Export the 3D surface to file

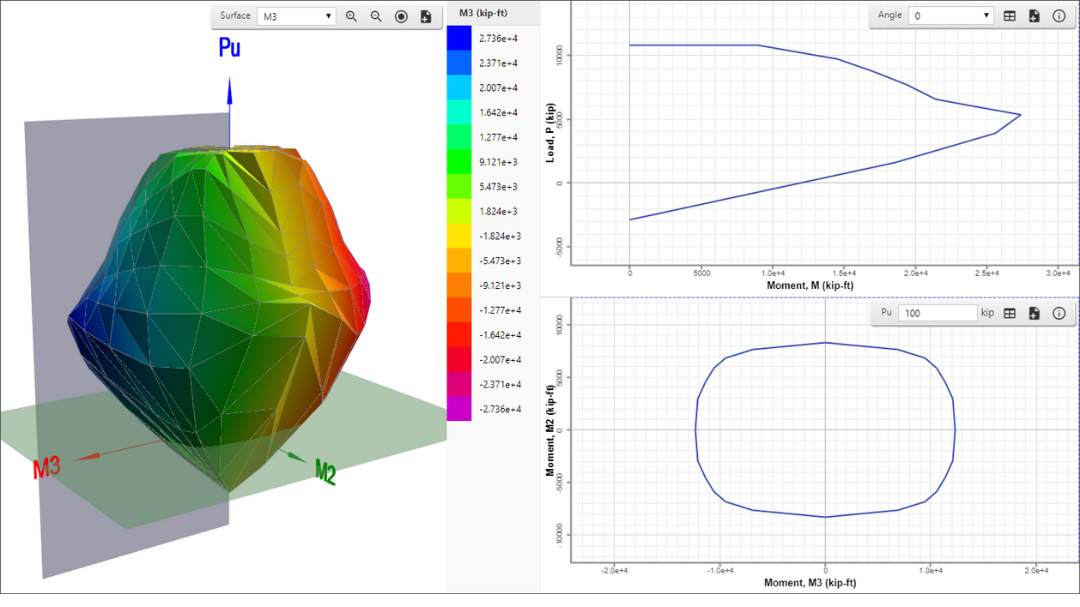point(426,16)
